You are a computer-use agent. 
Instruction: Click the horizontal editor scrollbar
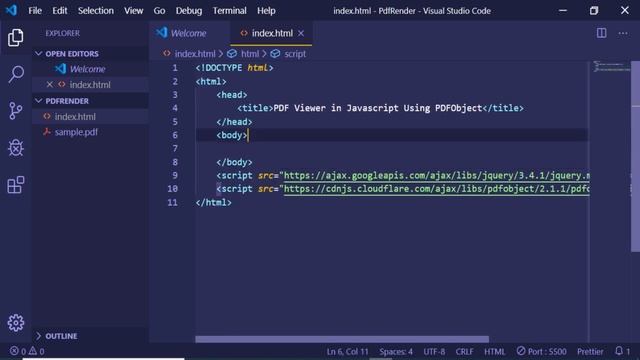click(x=342, y=339)
